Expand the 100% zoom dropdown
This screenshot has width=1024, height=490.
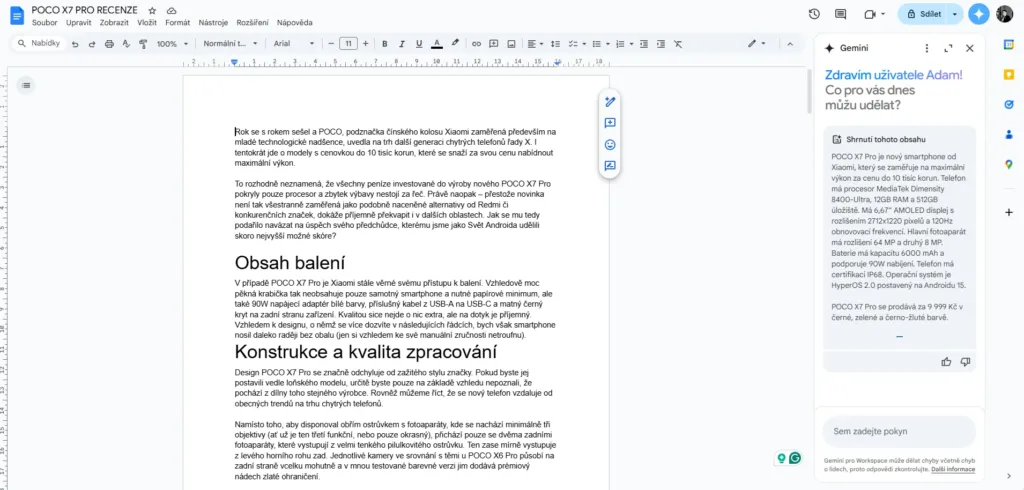(172, 44)
